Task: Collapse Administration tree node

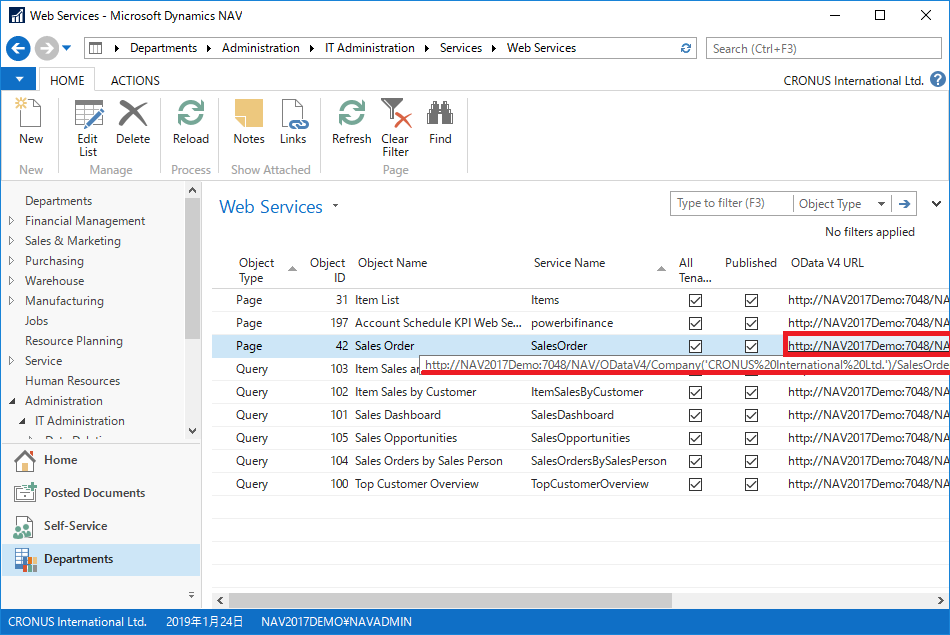Action: tap(12, 401)
